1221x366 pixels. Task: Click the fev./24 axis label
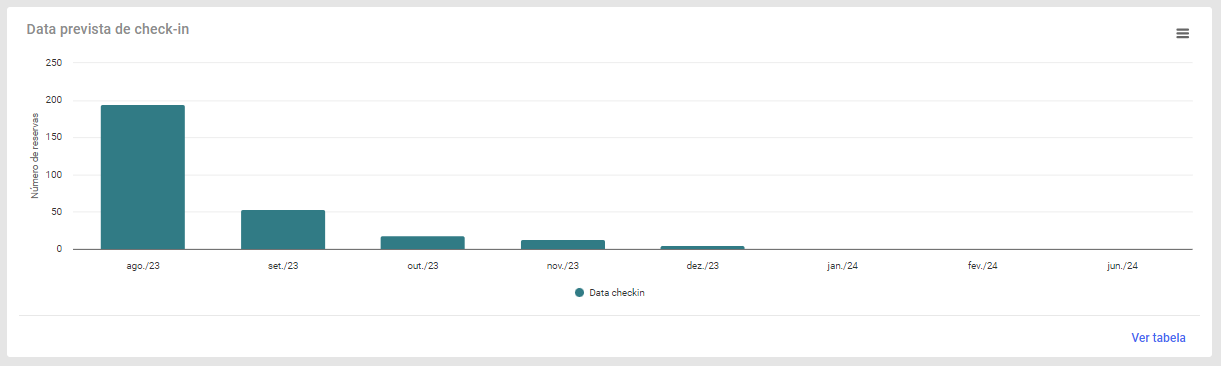(982, 266)
